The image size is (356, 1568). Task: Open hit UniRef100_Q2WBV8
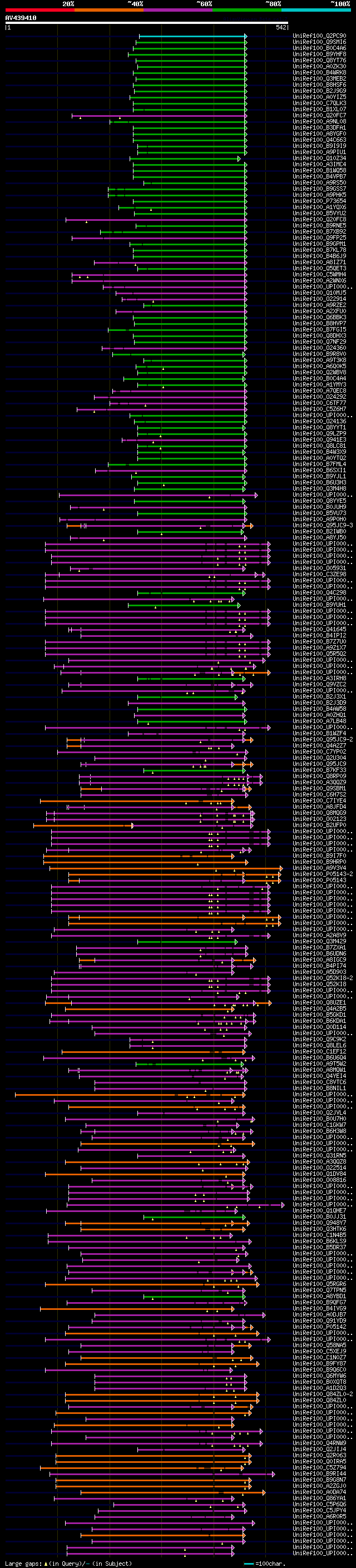[319, 373]
